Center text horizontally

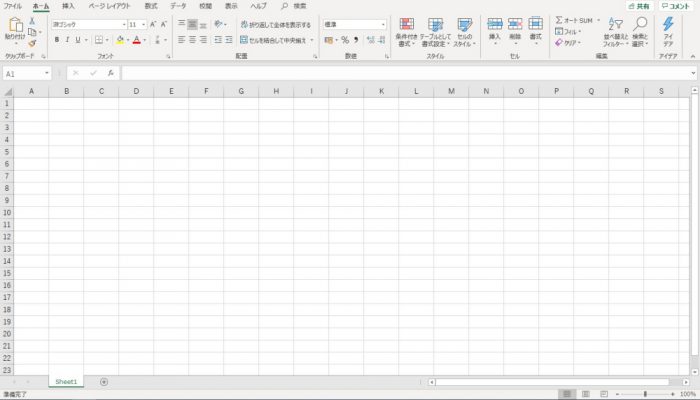tap(192, 40)
